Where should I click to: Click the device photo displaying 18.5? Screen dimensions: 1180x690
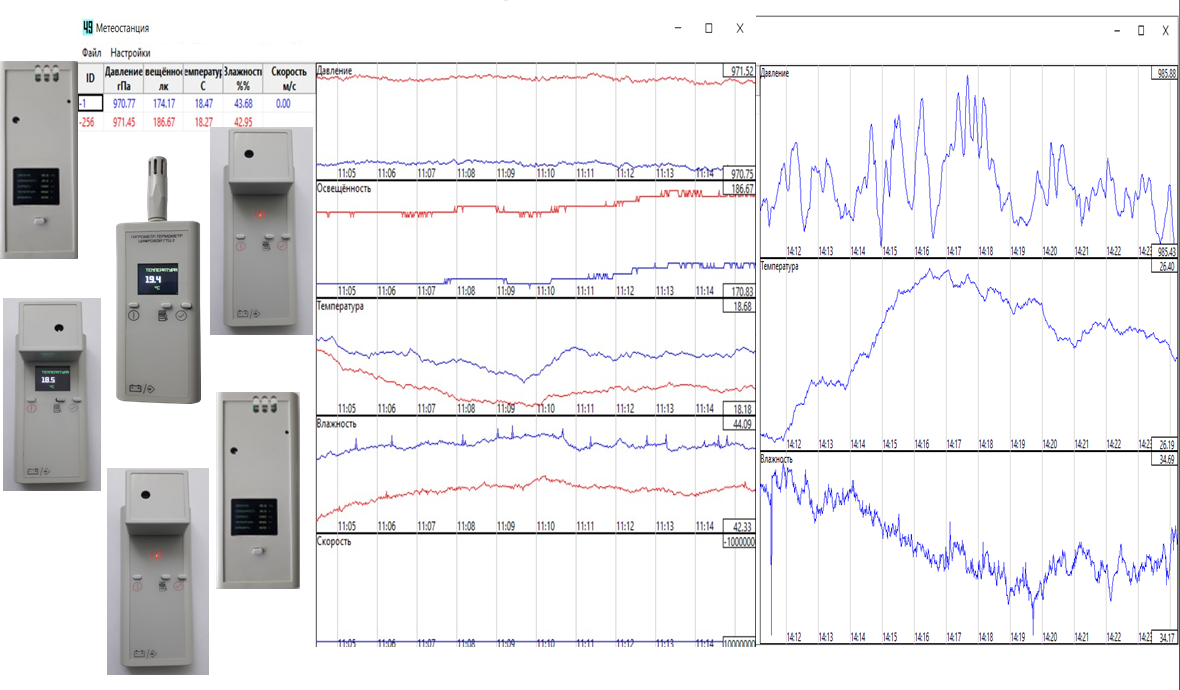pos(51,394)
